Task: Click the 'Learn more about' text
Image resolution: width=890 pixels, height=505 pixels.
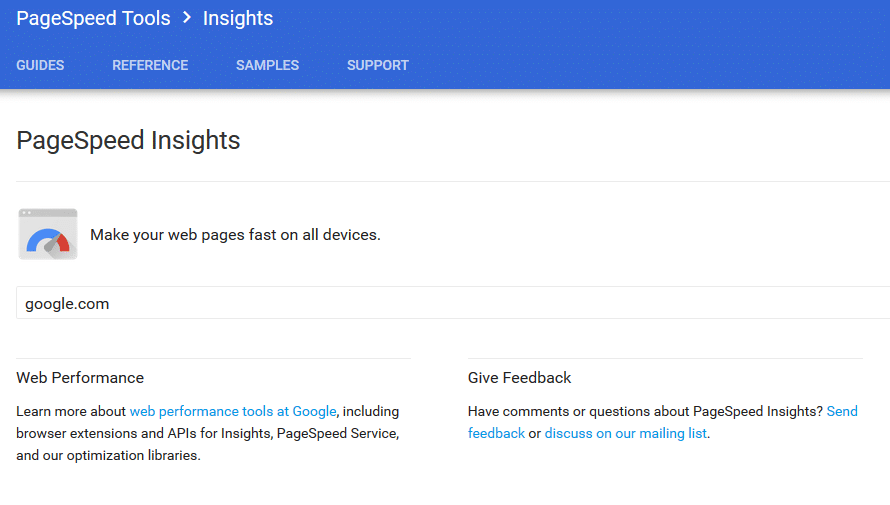Action: coord(71,411)
